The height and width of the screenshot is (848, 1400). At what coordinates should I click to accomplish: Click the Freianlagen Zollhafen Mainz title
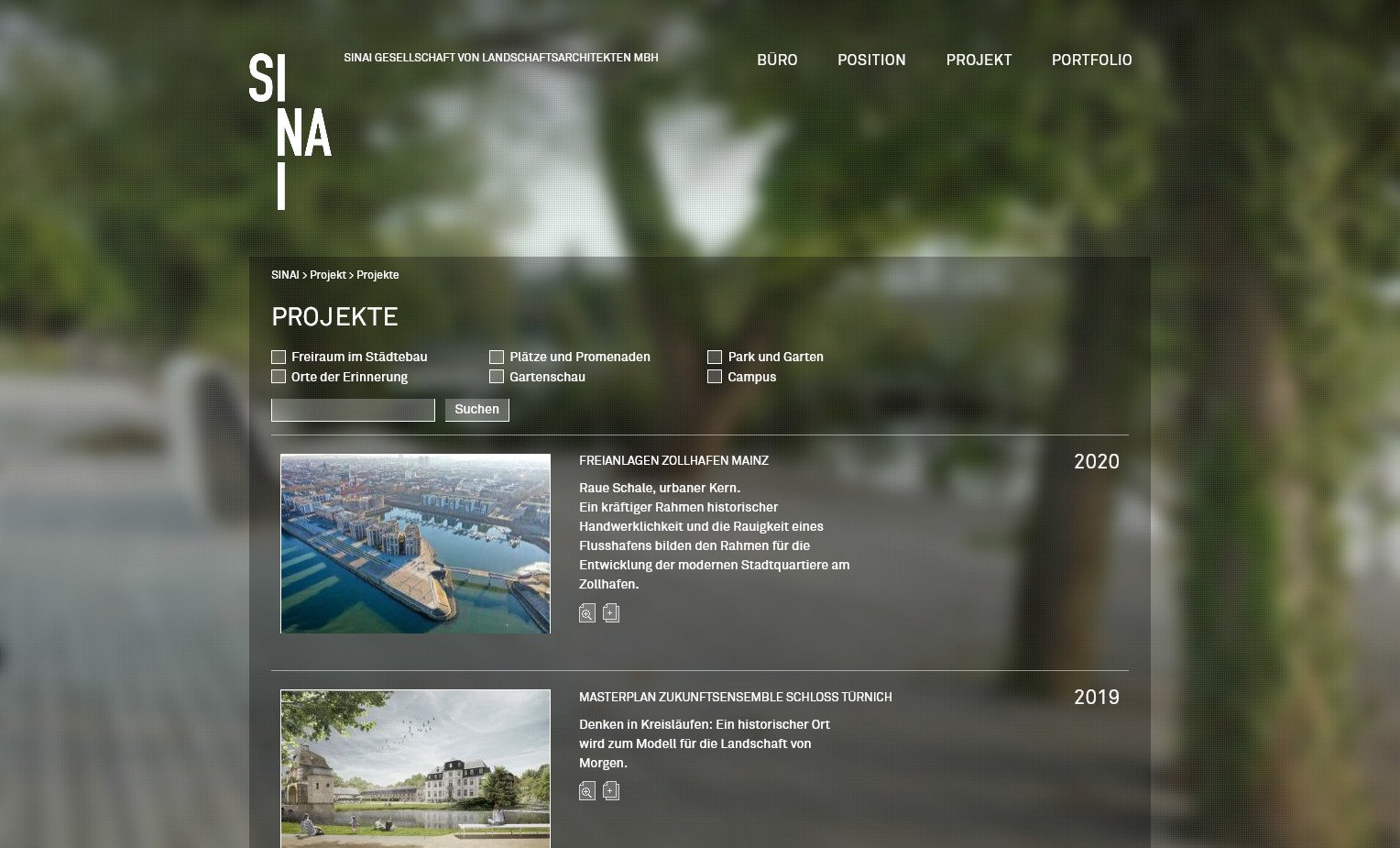[673, 461]
